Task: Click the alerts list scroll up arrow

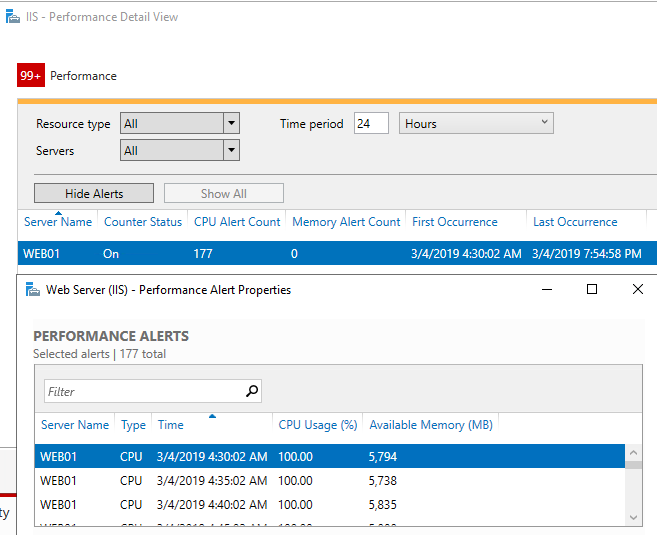Action: [633, 452]
